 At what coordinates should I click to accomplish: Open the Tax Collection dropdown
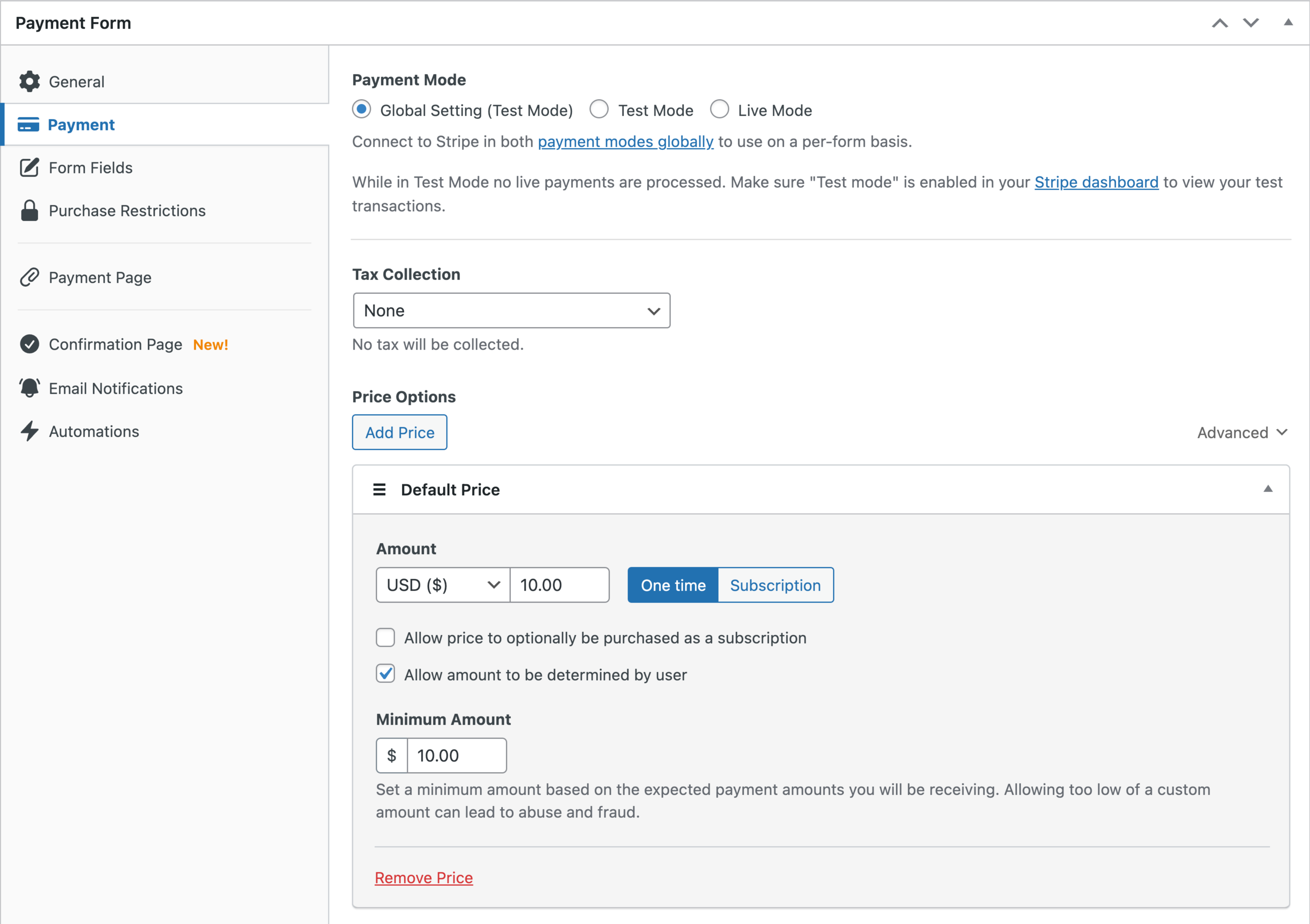(511, 310)
